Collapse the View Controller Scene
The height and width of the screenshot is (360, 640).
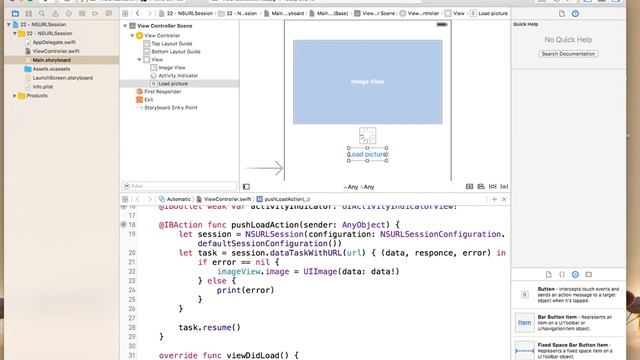tap(125, 26)
